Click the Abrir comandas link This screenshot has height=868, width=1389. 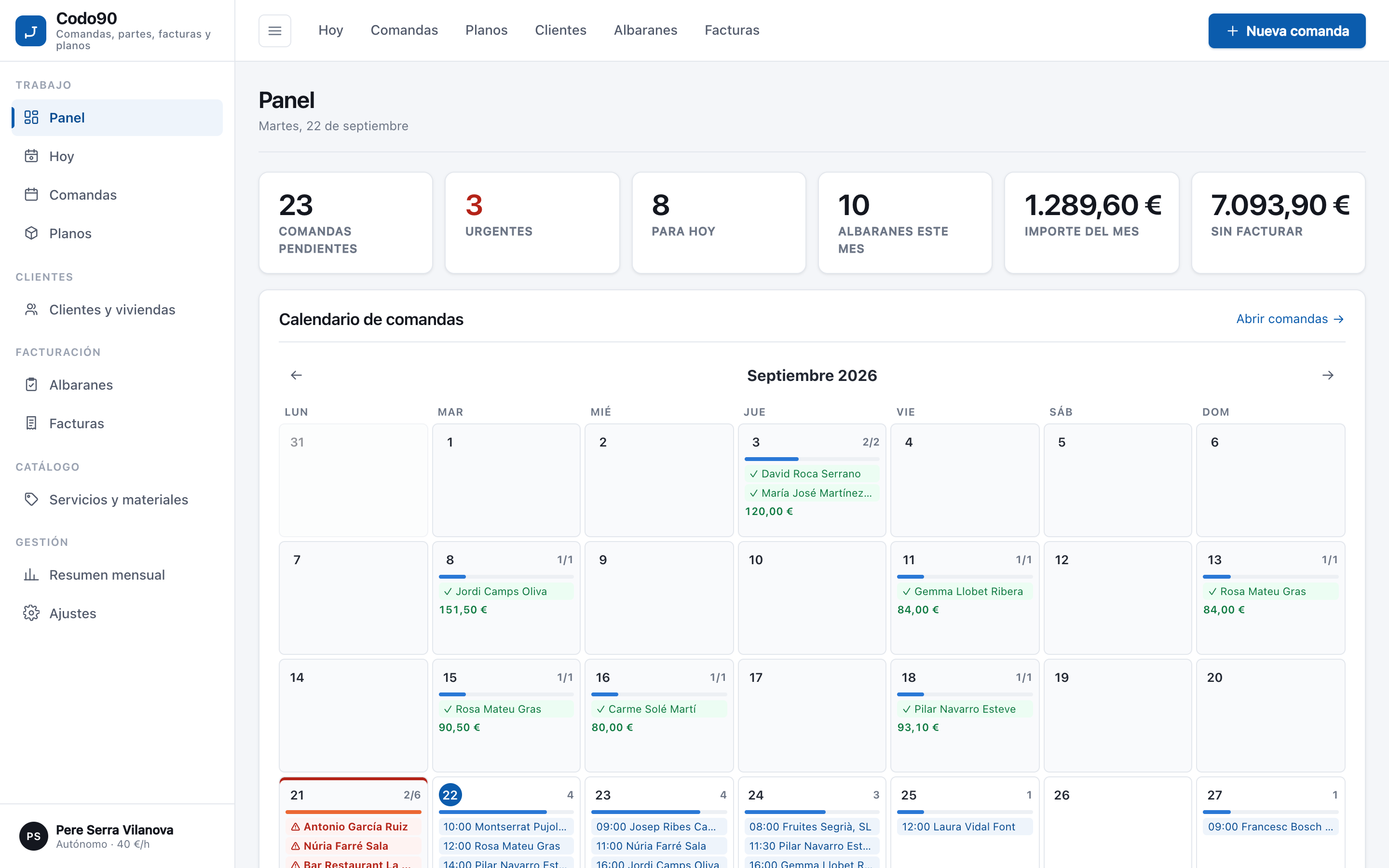[x=1290, y=319]
